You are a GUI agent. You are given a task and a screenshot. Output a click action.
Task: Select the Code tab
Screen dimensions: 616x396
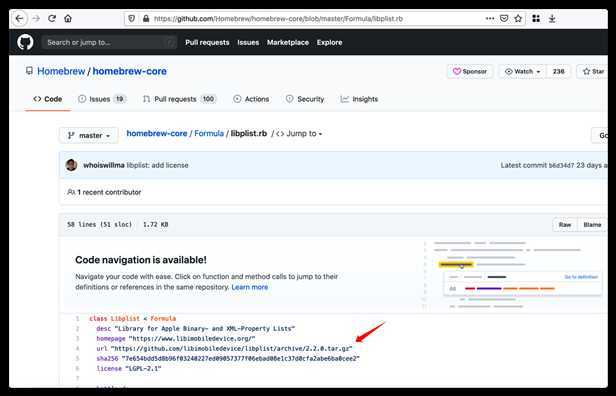coord(48,99)
